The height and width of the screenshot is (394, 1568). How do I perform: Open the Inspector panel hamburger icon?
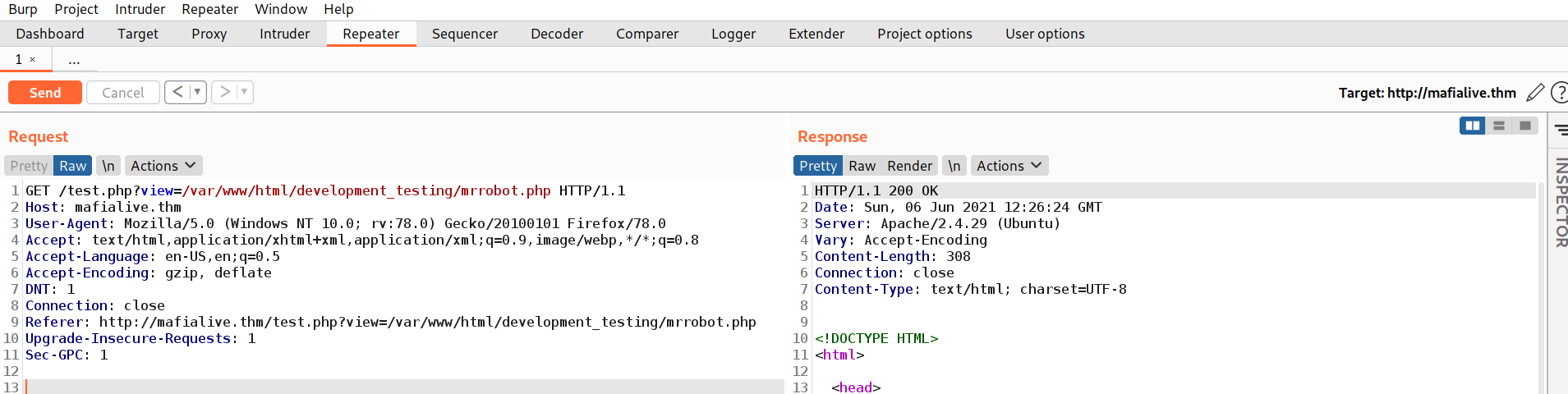[1561, 130]
